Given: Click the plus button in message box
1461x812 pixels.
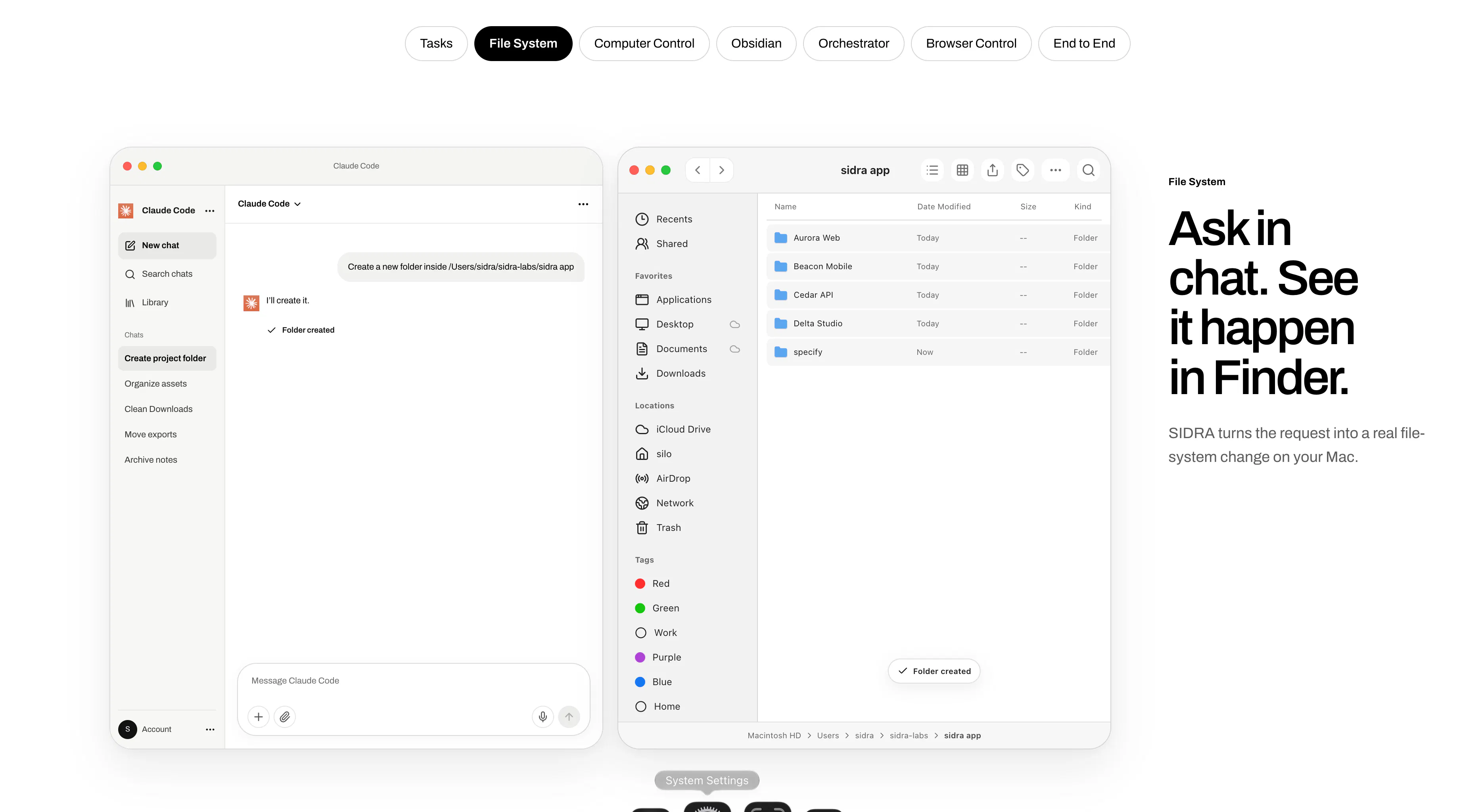Looking at the screenshot, I should pyautogui.click(x=258, y=717).
